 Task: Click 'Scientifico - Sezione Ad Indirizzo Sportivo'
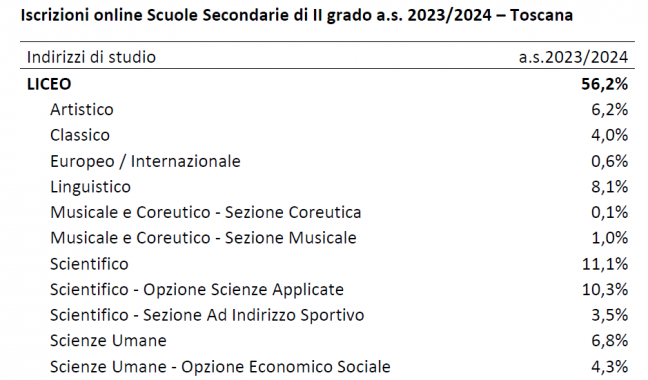[207, 315]
